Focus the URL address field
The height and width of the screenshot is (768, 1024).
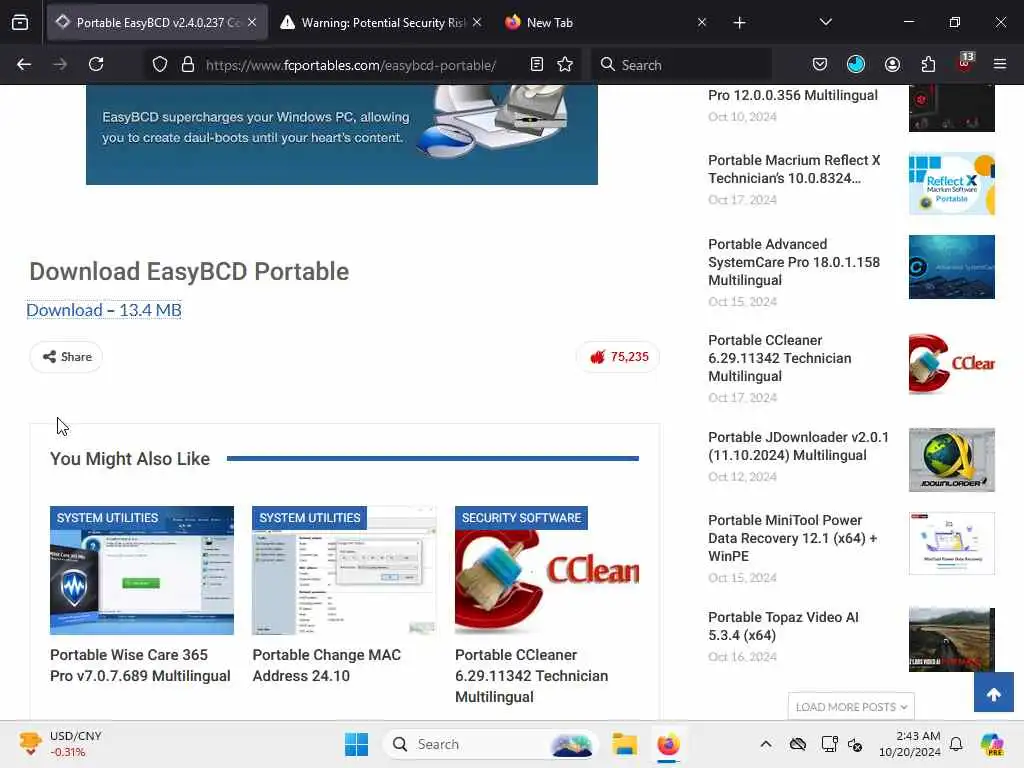351,65
